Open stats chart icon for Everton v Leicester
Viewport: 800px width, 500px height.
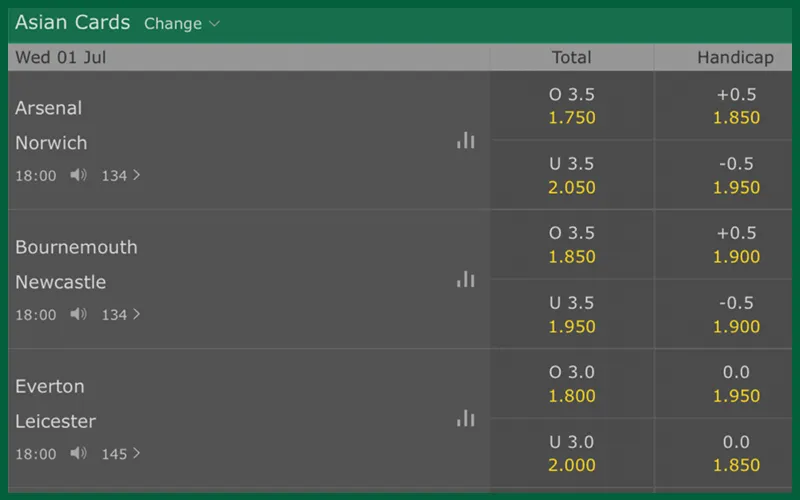466,418
